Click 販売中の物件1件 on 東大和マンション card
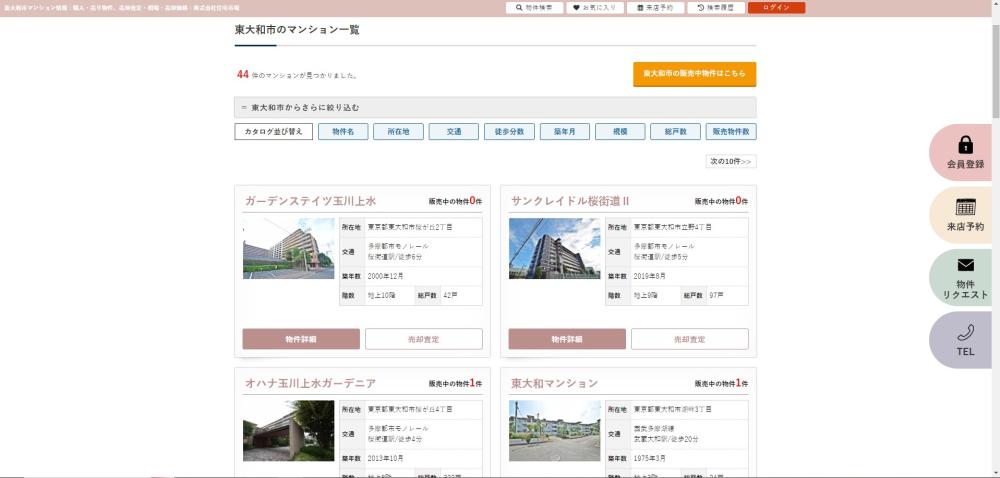This screenshot has width=1000, height=478. 721,384
